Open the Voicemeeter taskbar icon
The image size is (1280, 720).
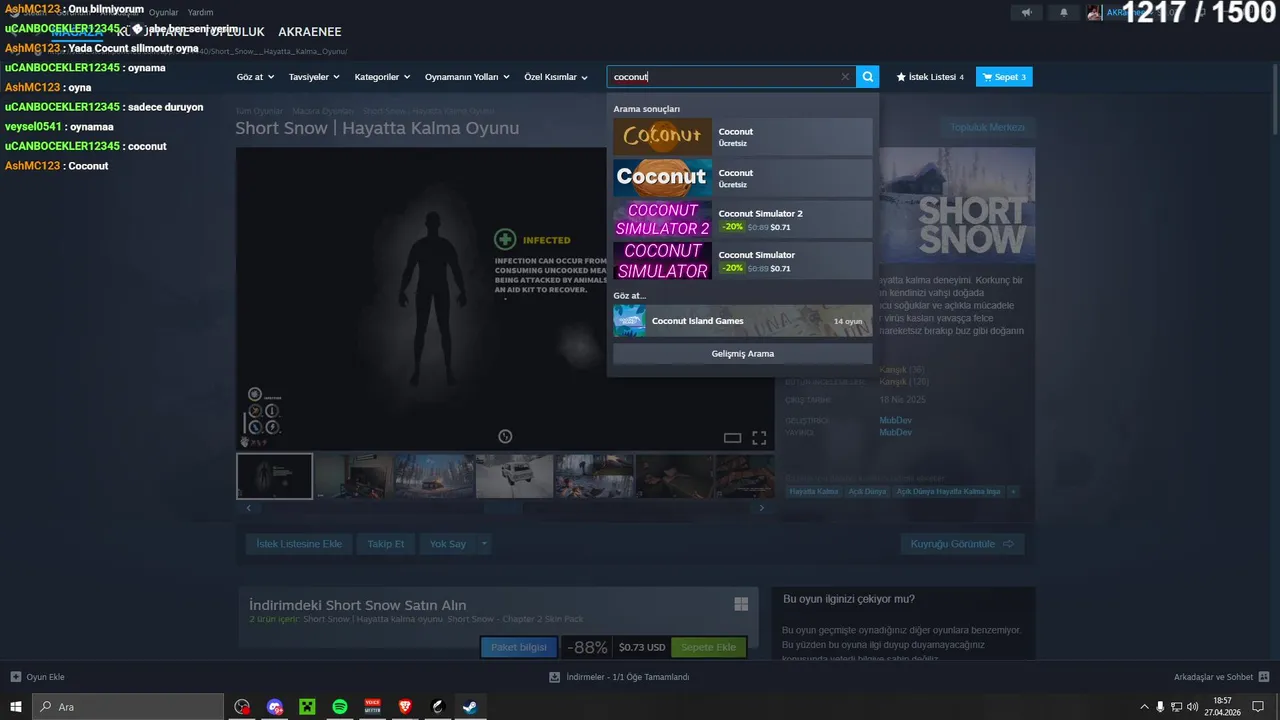(373, 707)
